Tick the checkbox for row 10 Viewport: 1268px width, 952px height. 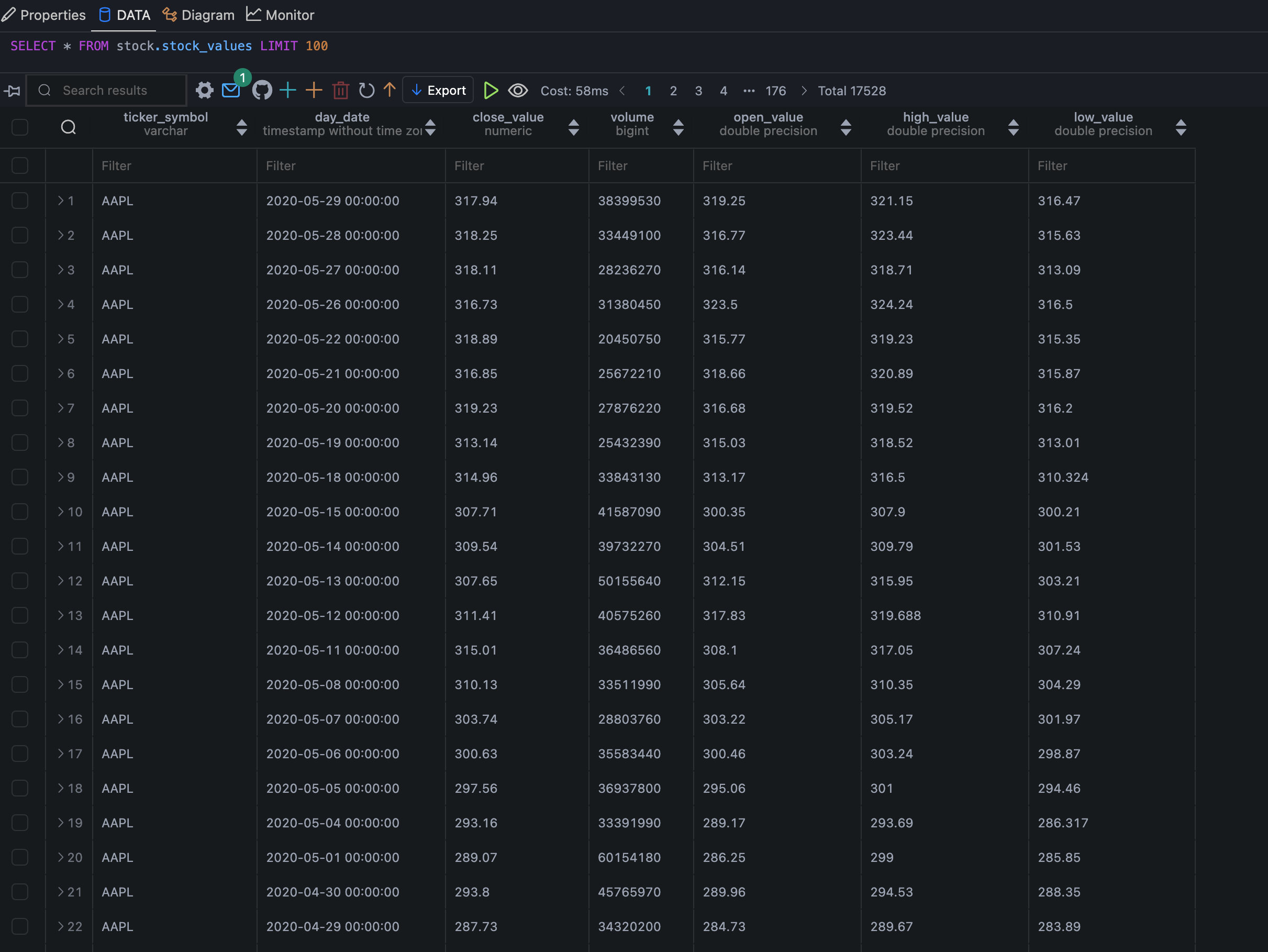(x=20, y=512)
